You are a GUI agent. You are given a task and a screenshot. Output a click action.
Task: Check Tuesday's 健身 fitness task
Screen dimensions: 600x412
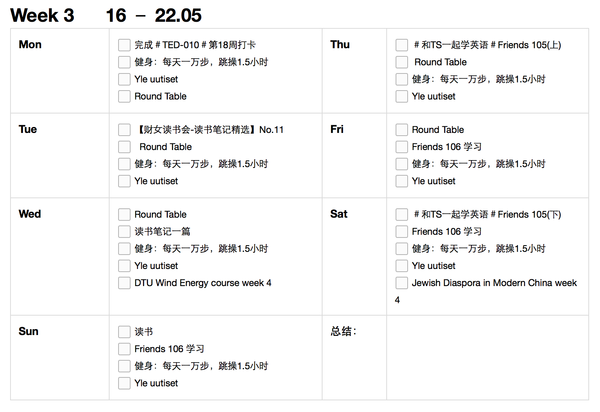click(x=124, y=164)
